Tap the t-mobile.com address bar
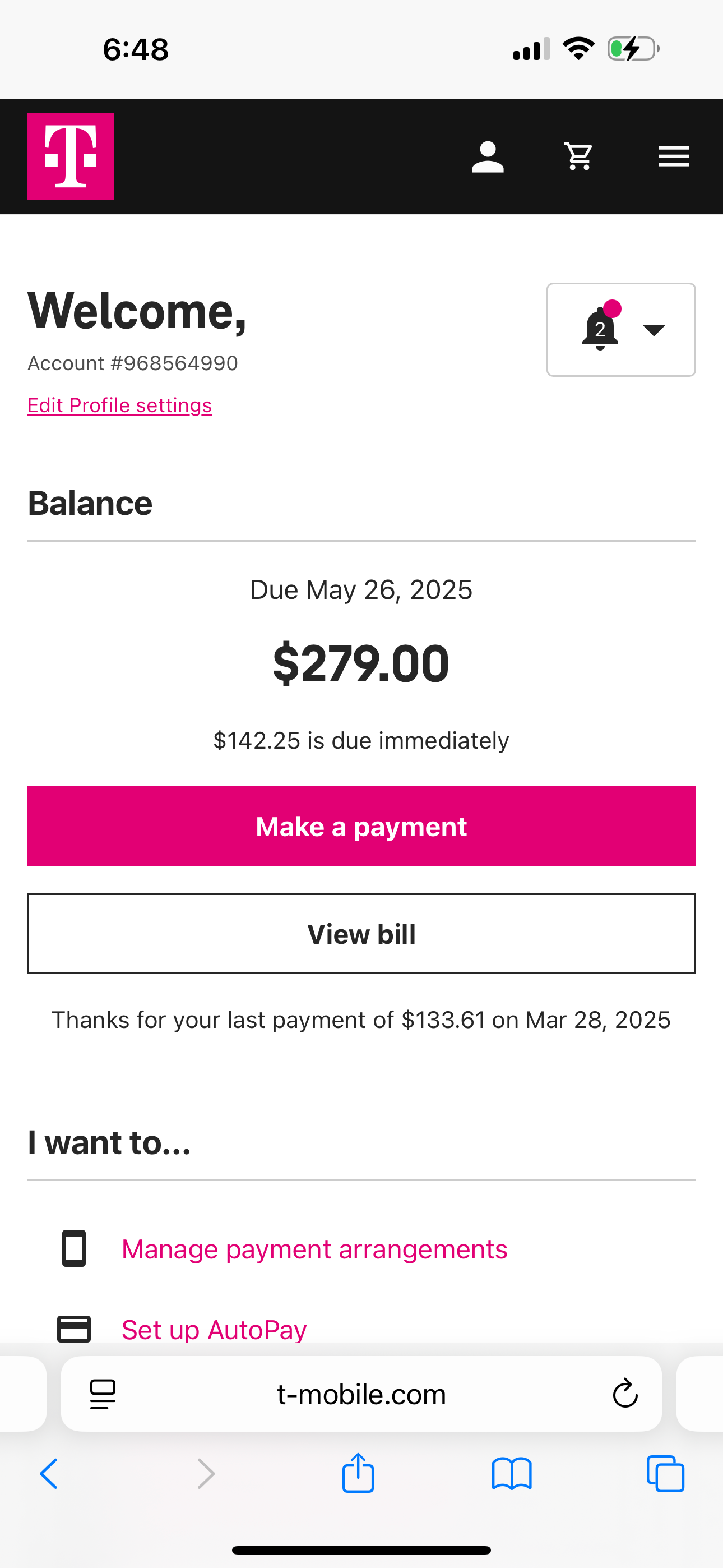Viewport: 723px width, 1568px height. pos(361,1394)
